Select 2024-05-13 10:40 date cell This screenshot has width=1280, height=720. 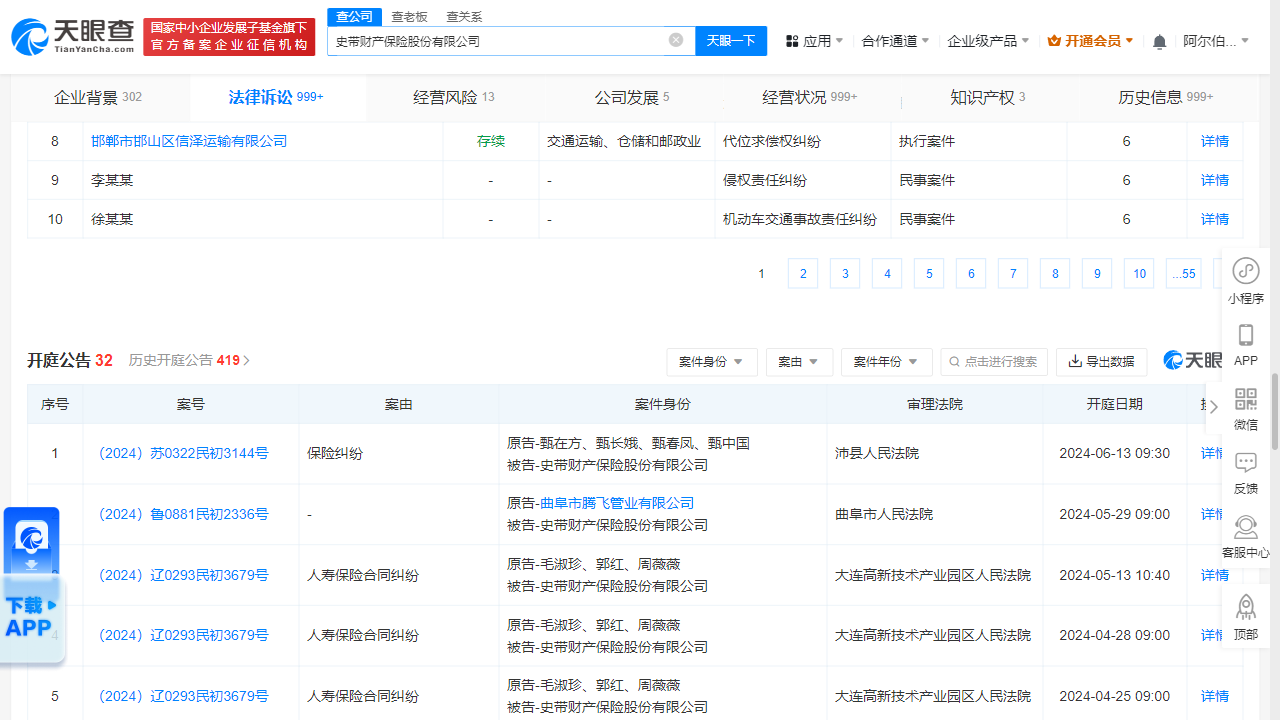tap(1114, 575)
